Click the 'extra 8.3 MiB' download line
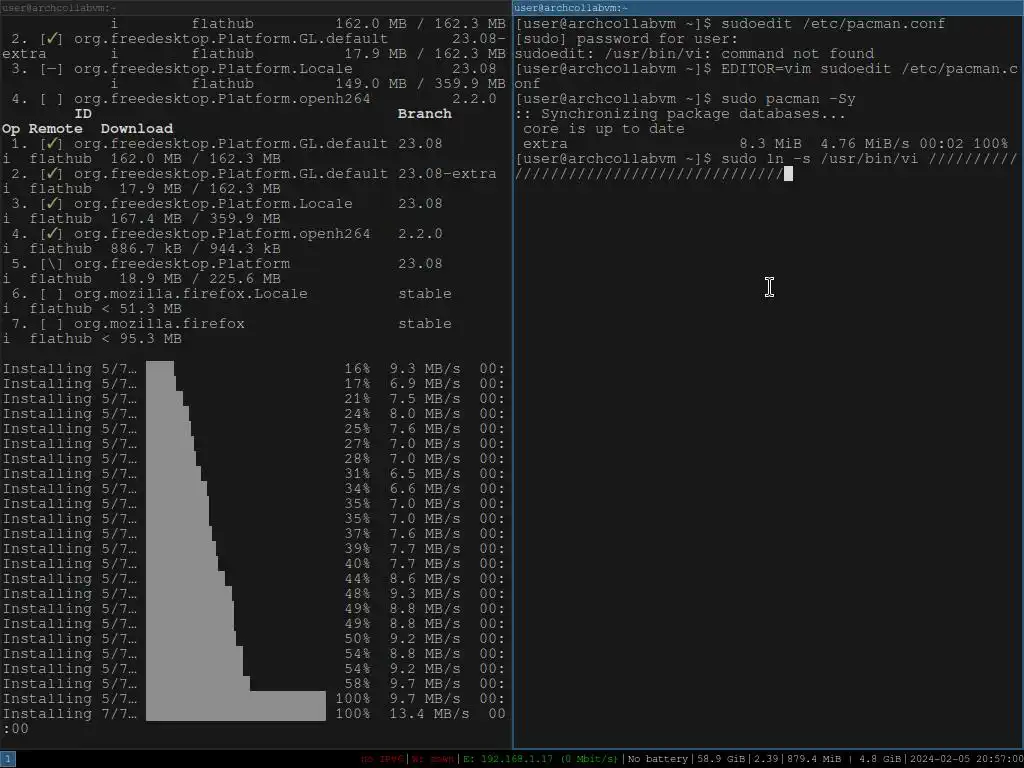This screenshot has height=768, width=1024. click(x=765, y=144)
